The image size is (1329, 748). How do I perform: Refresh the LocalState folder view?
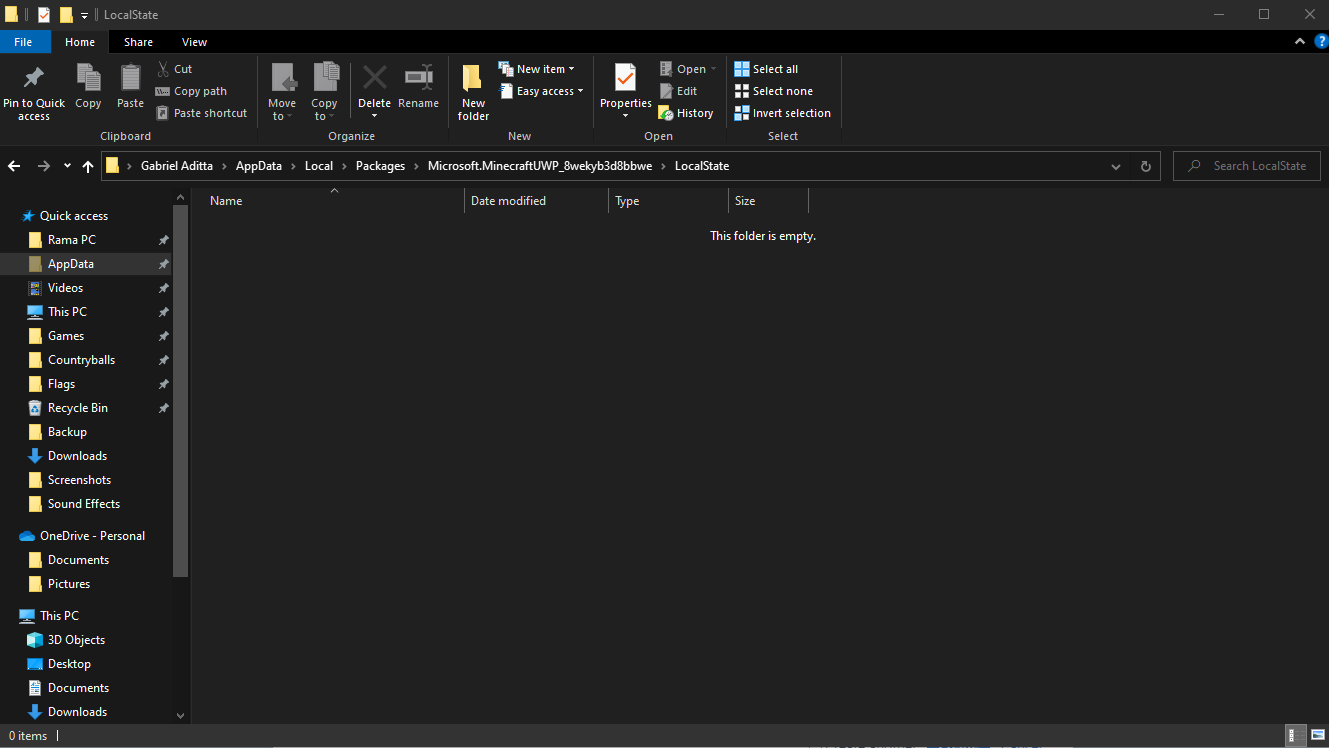pyautogui.click(x=1146, y=166)
